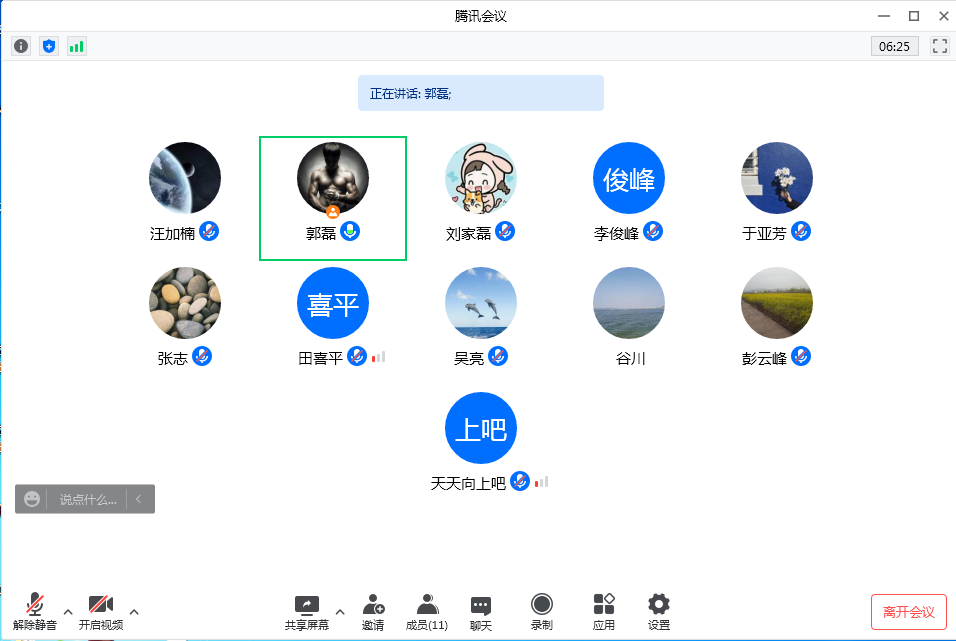956x641 pixels.
Task: Click the name label 张志
Action: click(x=173, y=359)
